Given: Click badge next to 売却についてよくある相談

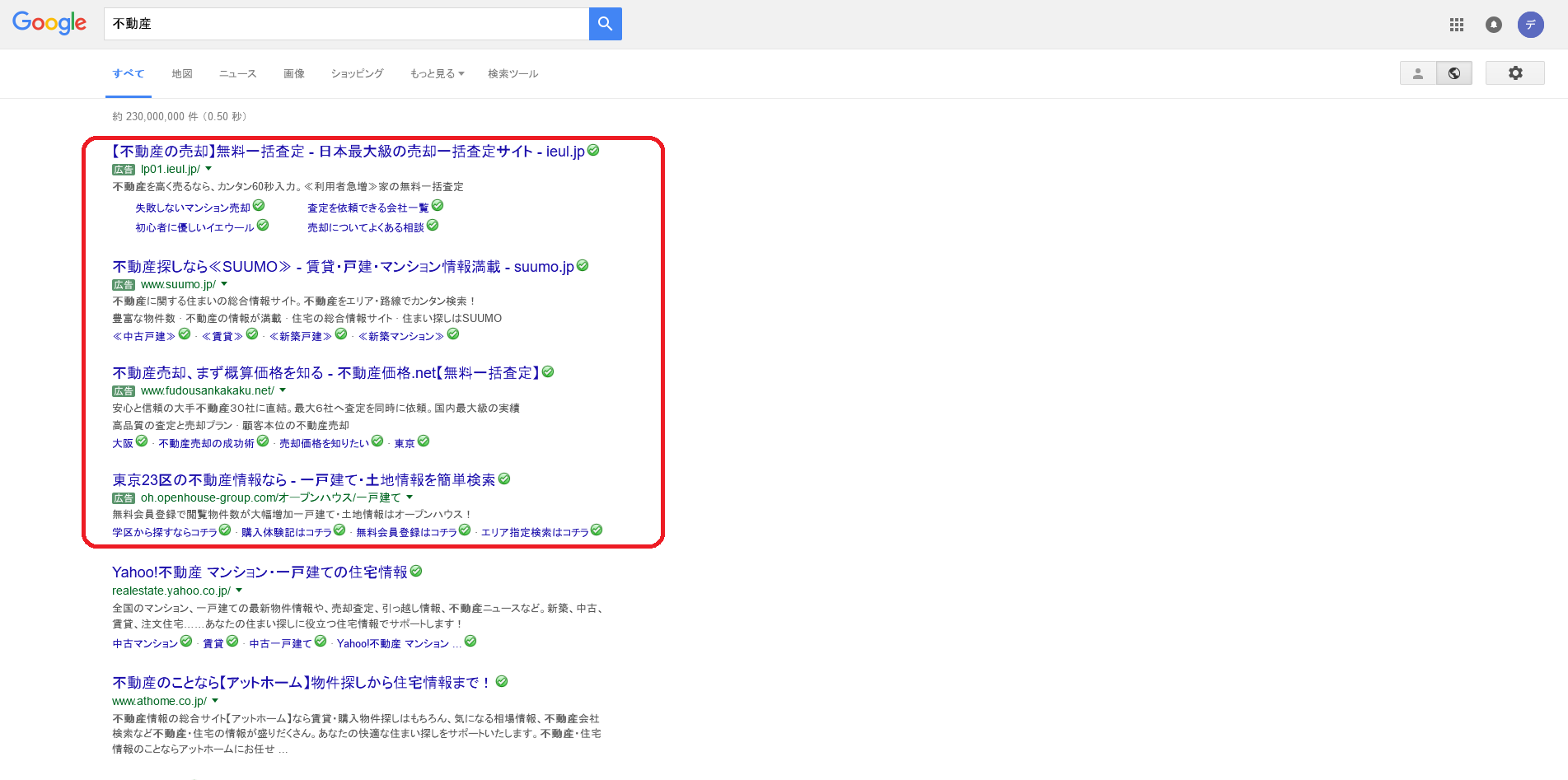Looking at the screenshot, I should click(x=433, y=225).
